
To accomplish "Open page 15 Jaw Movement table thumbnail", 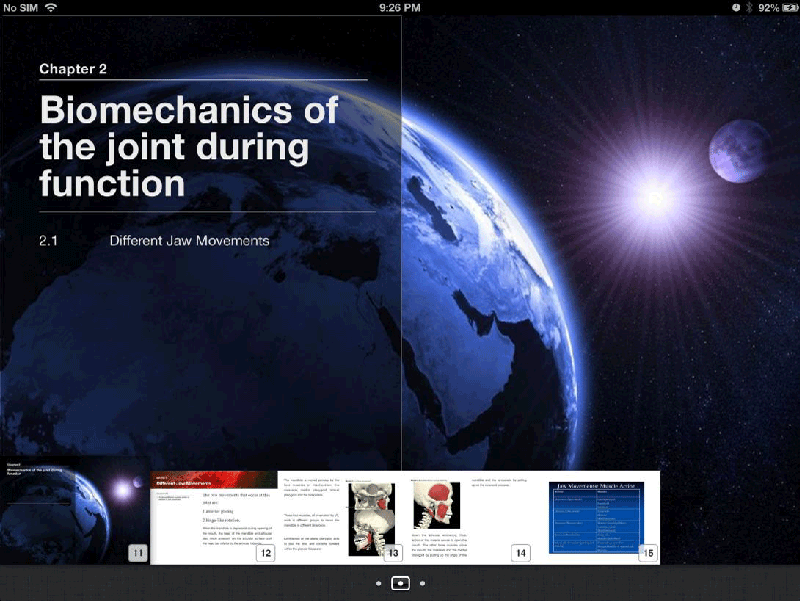I will [x=596, y=518].
